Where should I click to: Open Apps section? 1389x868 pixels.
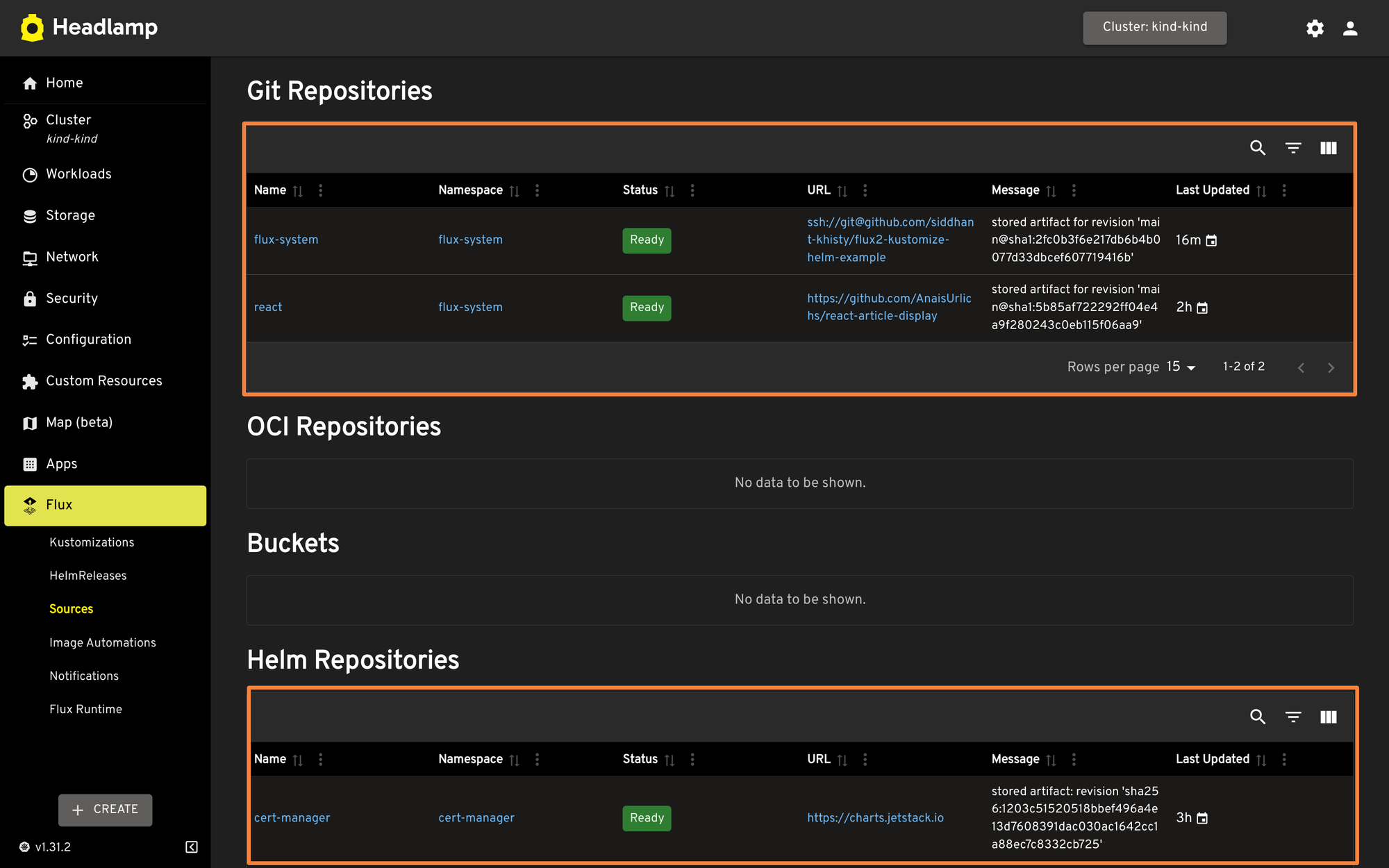[x=105, y=464]
